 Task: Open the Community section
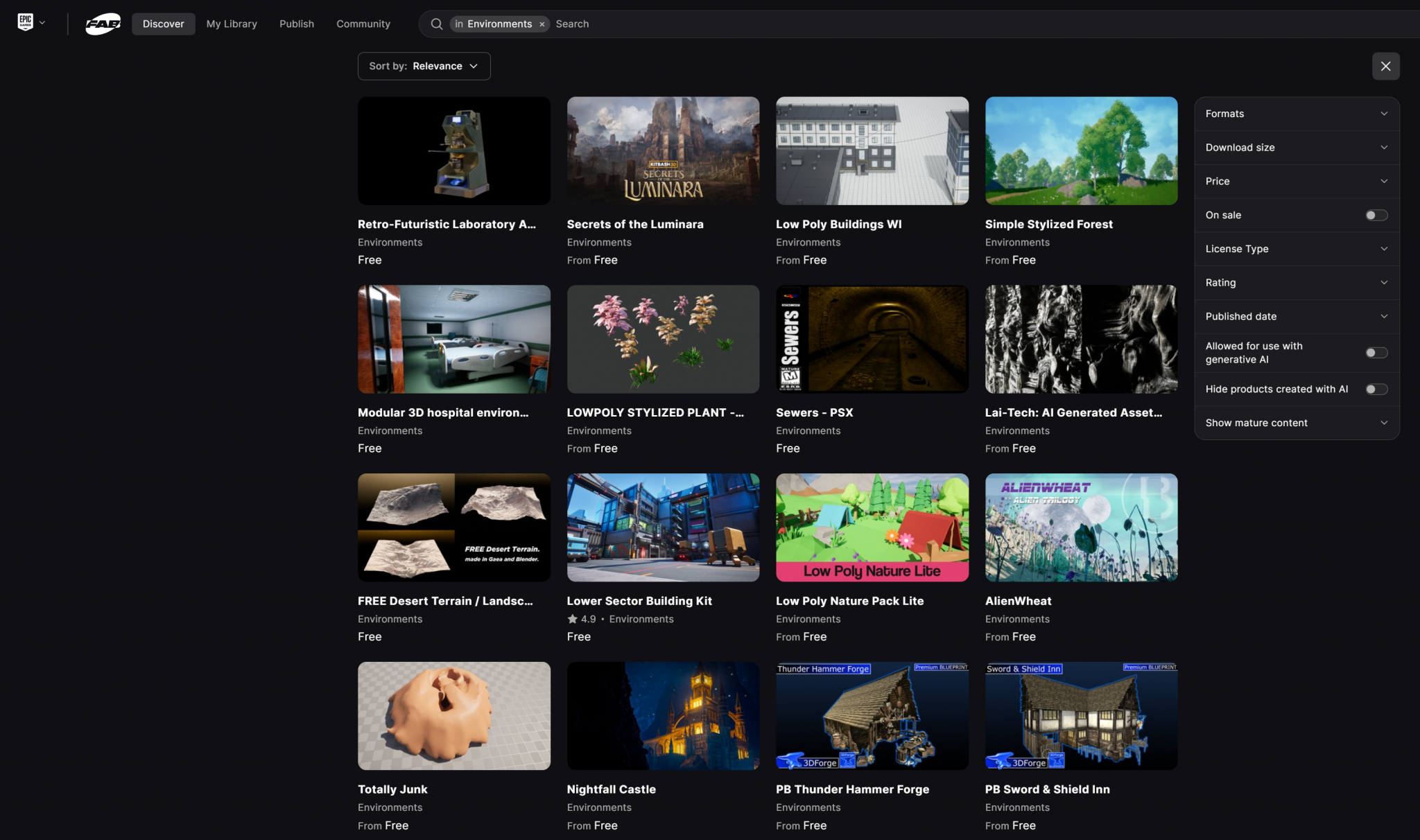tap(363, 24)
